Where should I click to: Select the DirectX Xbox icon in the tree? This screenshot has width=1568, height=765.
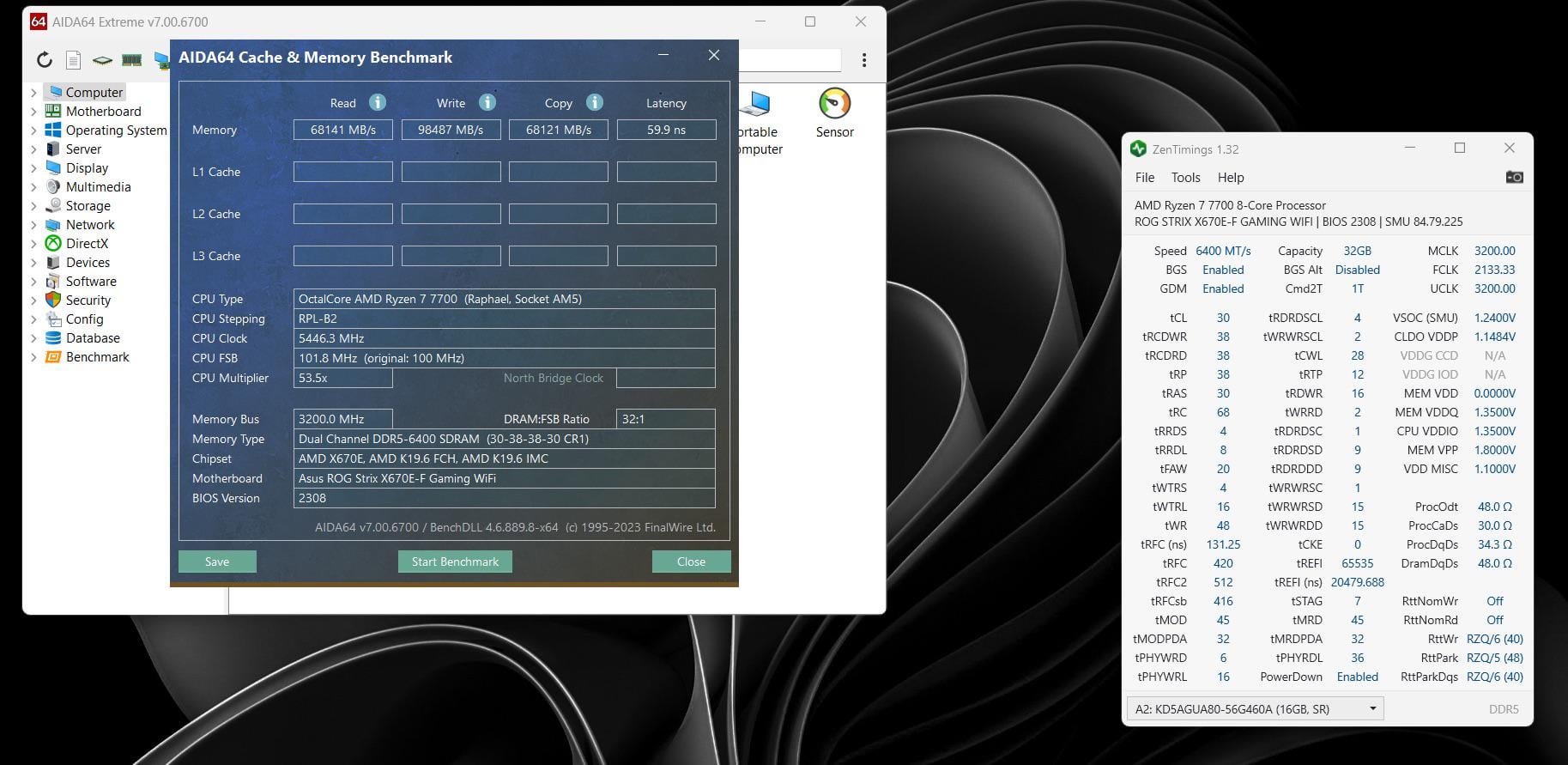52,243
